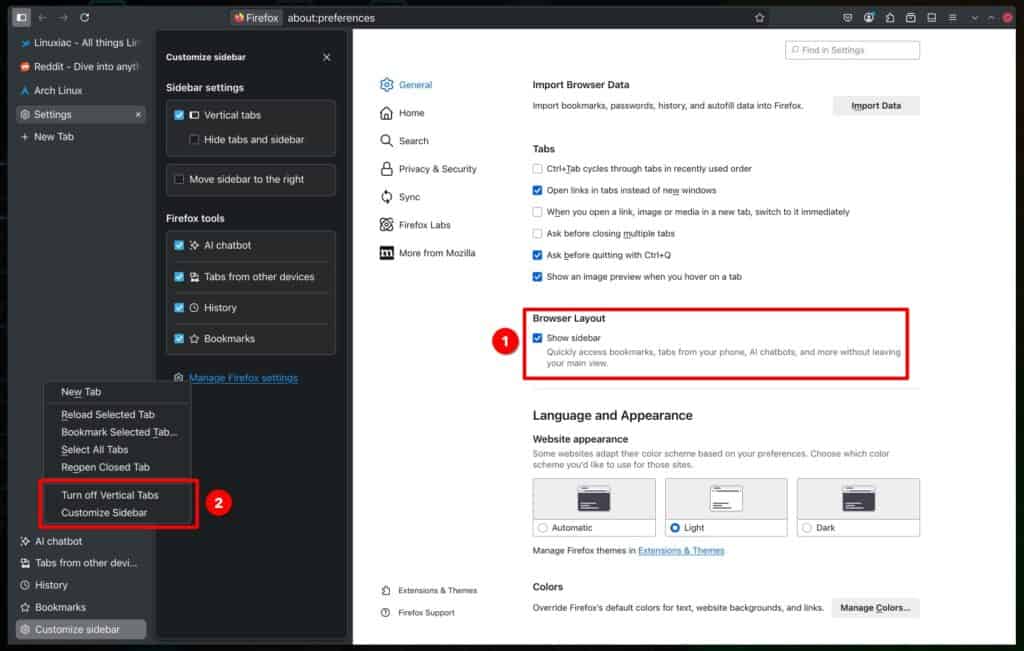Open the Privacy & Security settings category
Image resolution: width=1024 pixels, height=651 pixels.
437,169
